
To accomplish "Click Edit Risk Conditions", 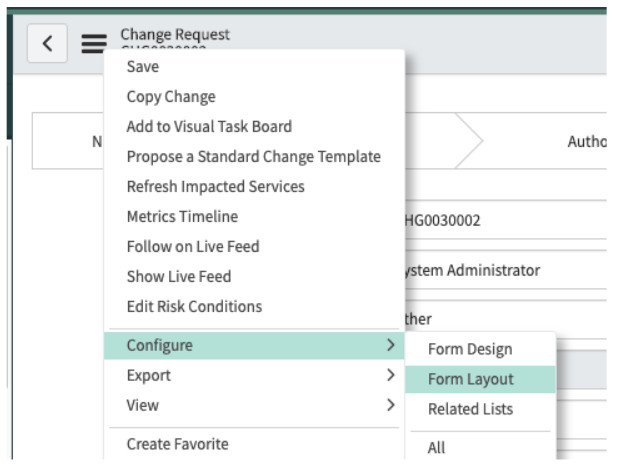I will pos(194,307).
